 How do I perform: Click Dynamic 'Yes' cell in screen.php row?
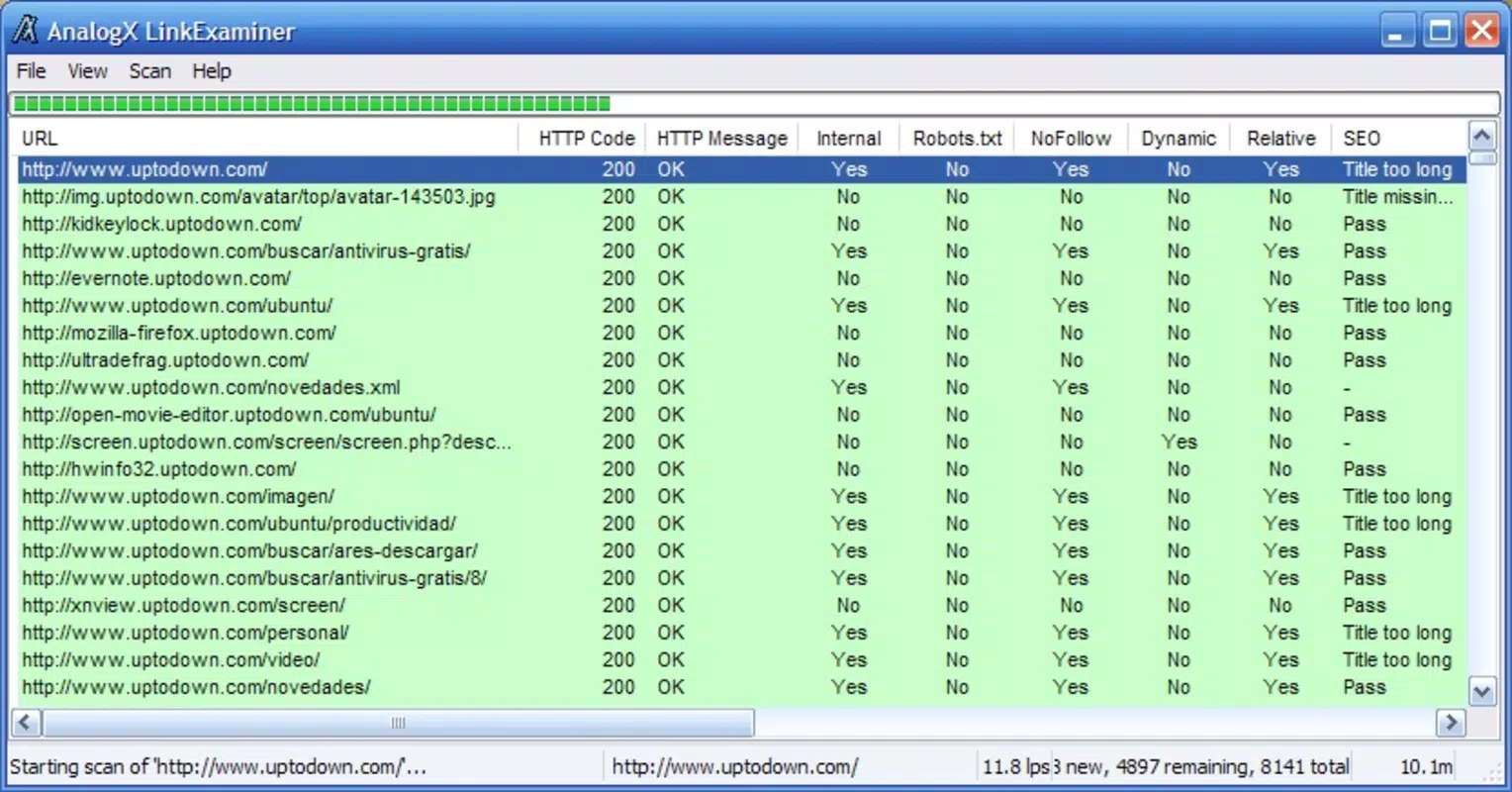(x=1179, y=442)
